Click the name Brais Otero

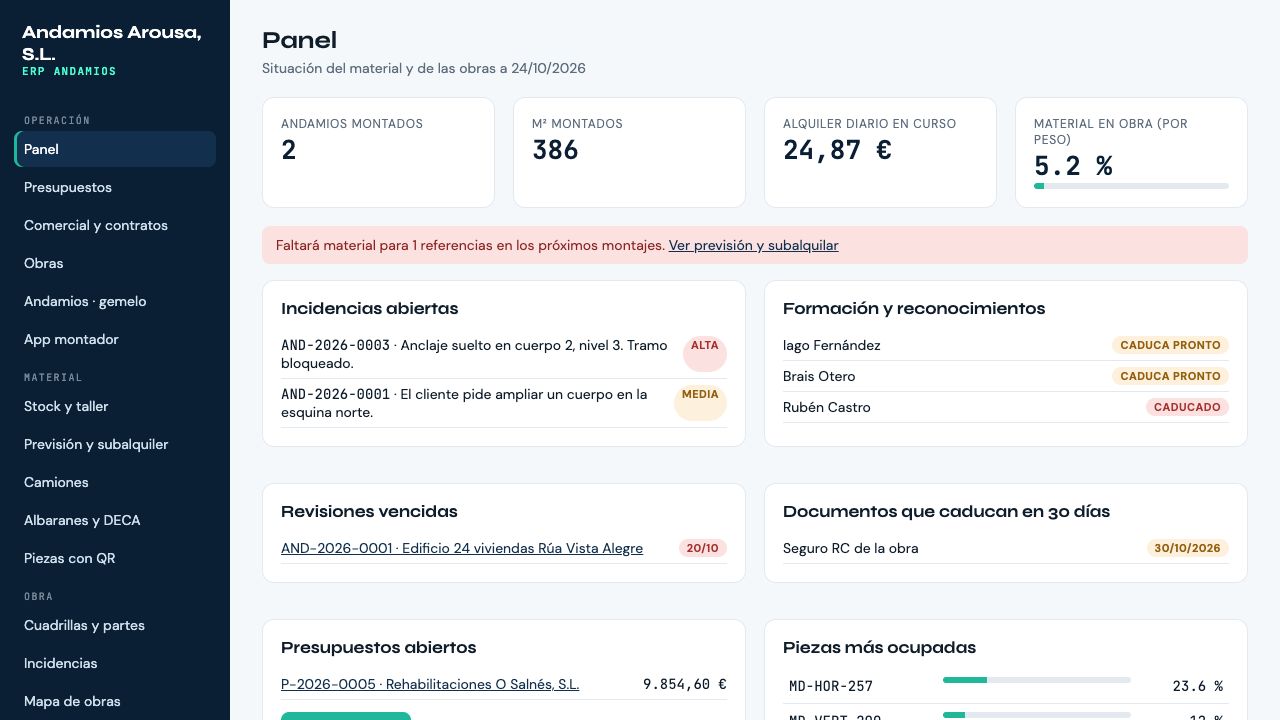(x=819, y=376)
